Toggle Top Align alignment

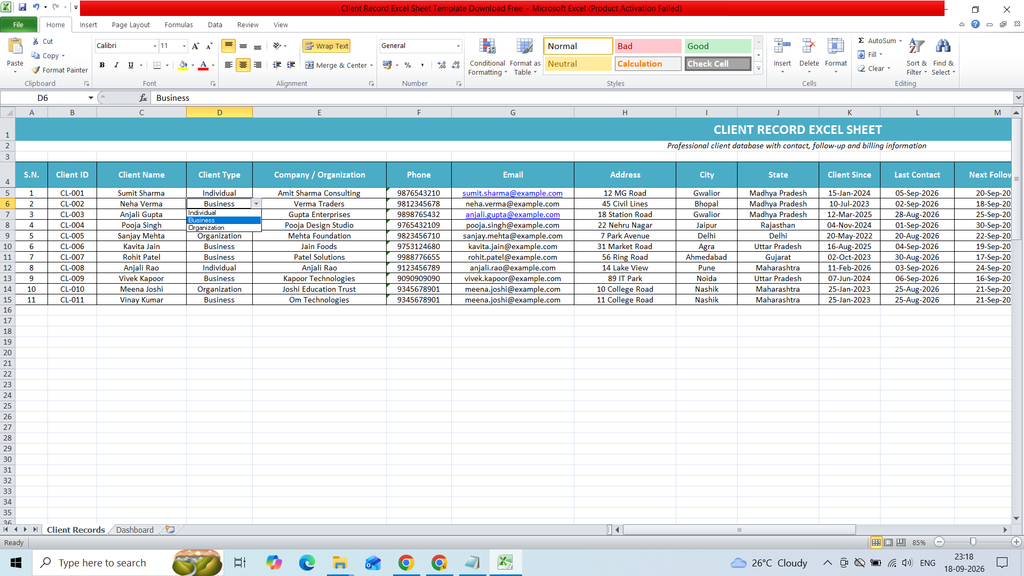(229, 46)
